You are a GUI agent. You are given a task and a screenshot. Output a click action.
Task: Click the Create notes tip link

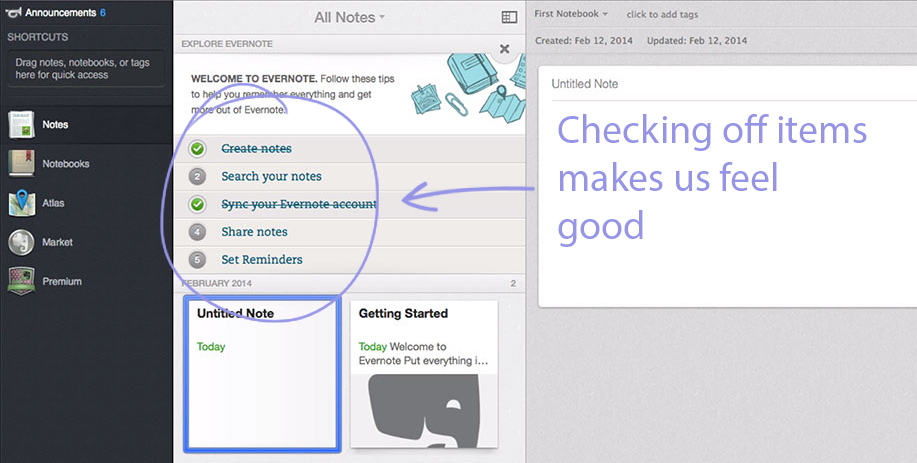tap(256, 148)
